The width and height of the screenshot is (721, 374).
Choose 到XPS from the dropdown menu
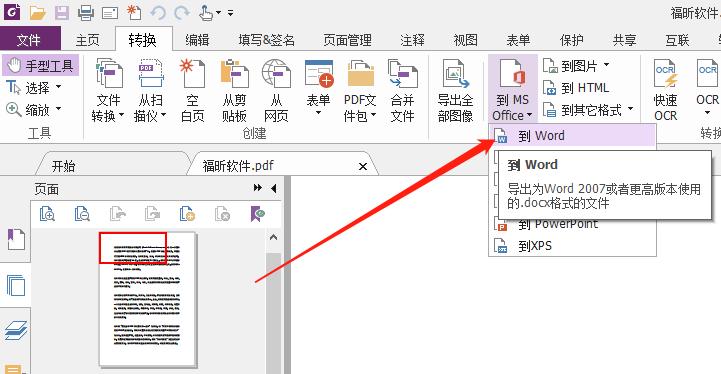tap(572, 246)
